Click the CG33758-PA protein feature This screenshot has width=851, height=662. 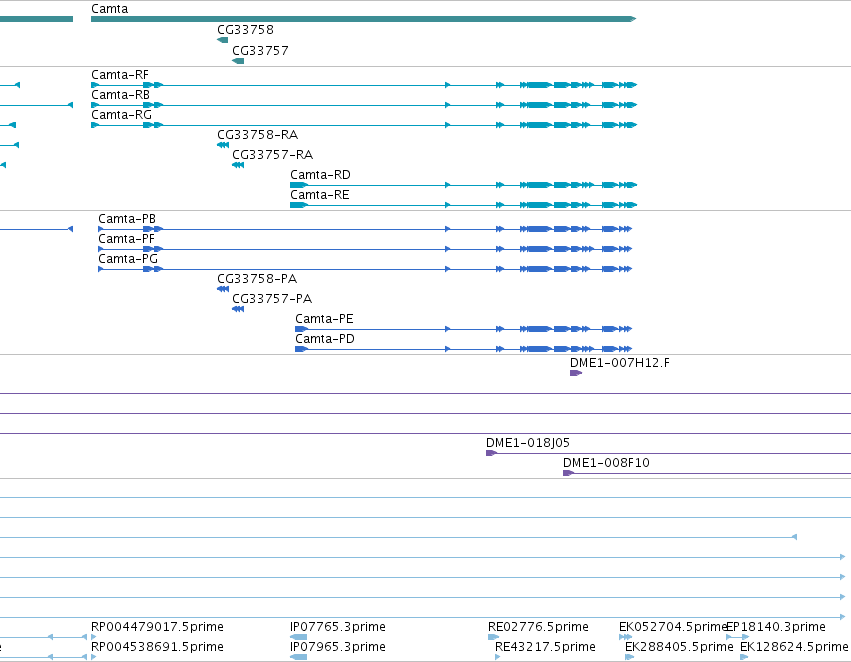pos(223,289)
